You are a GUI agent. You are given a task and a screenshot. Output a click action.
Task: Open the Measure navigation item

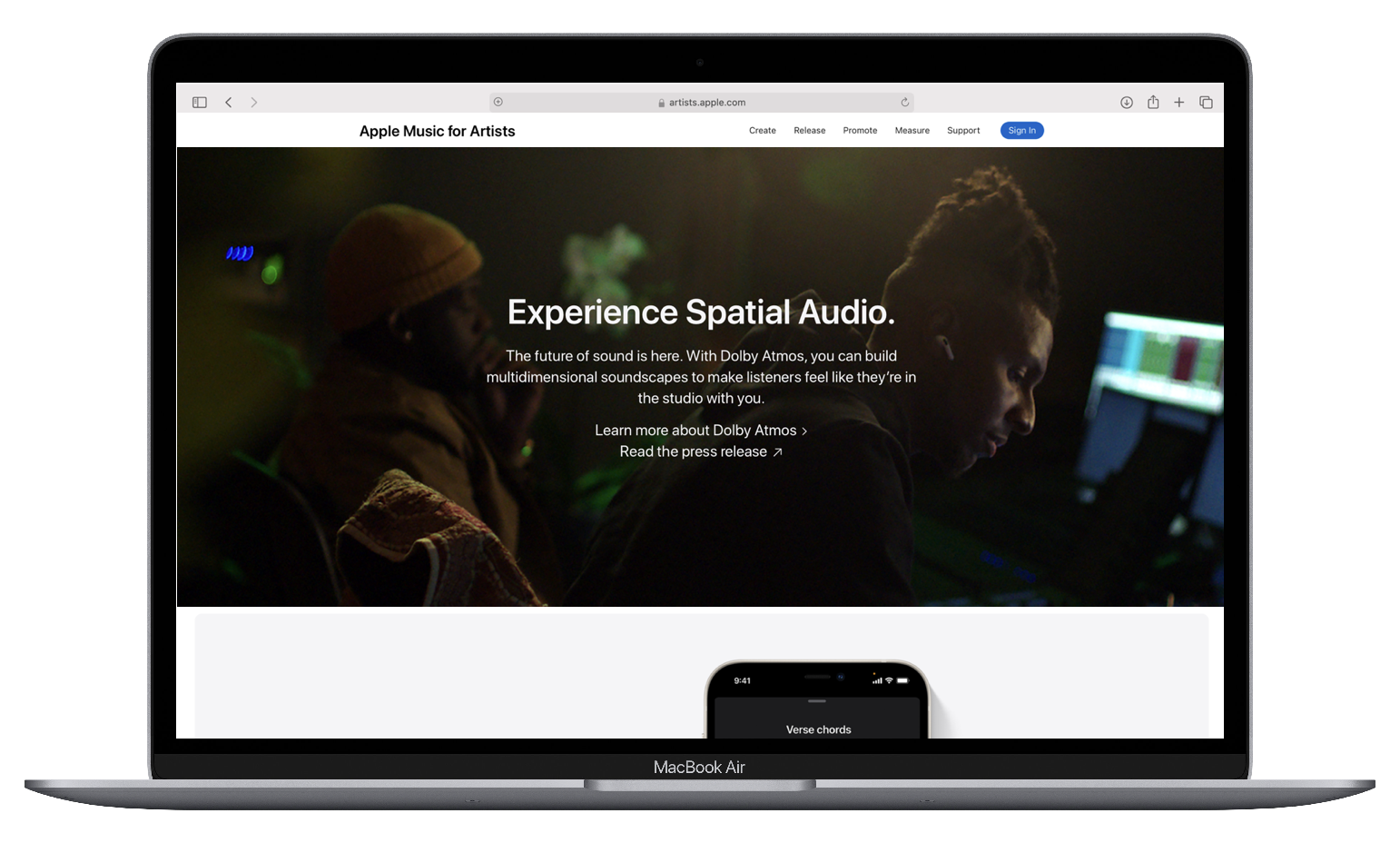[x=912, y=131]
